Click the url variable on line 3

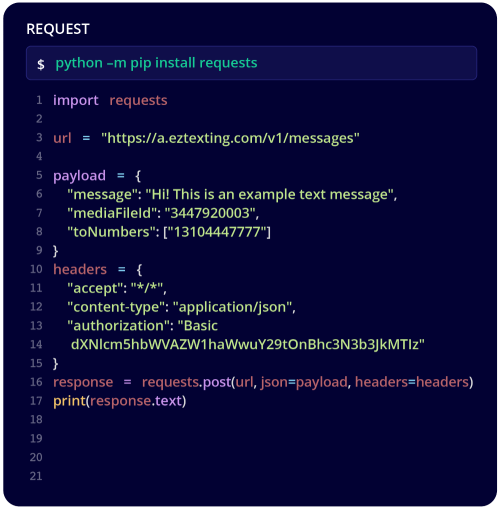click(62, 138)
